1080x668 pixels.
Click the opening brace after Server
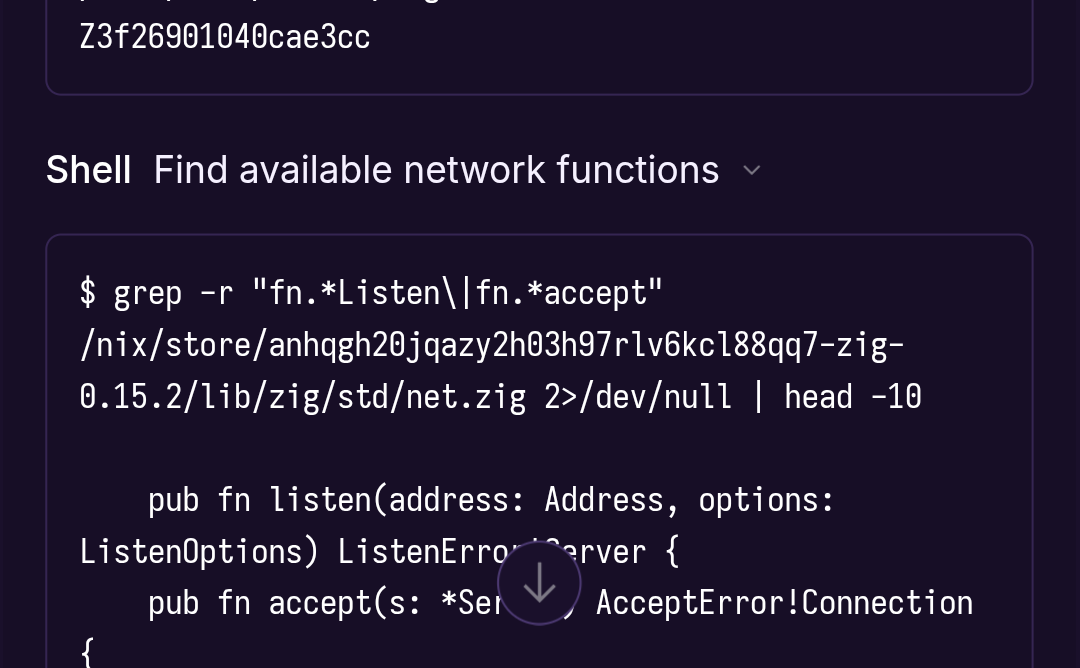click(672, 551)
